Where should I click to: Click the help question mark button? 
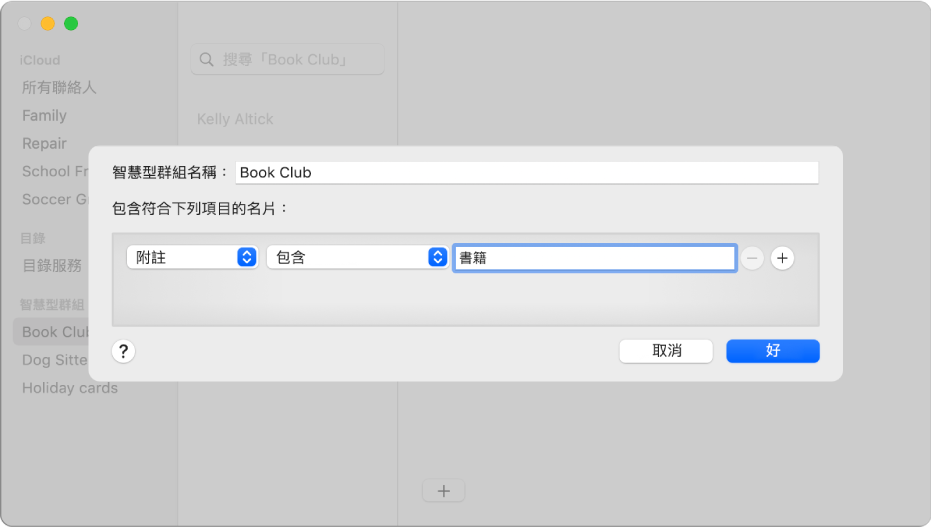click(x=123, y=351)
